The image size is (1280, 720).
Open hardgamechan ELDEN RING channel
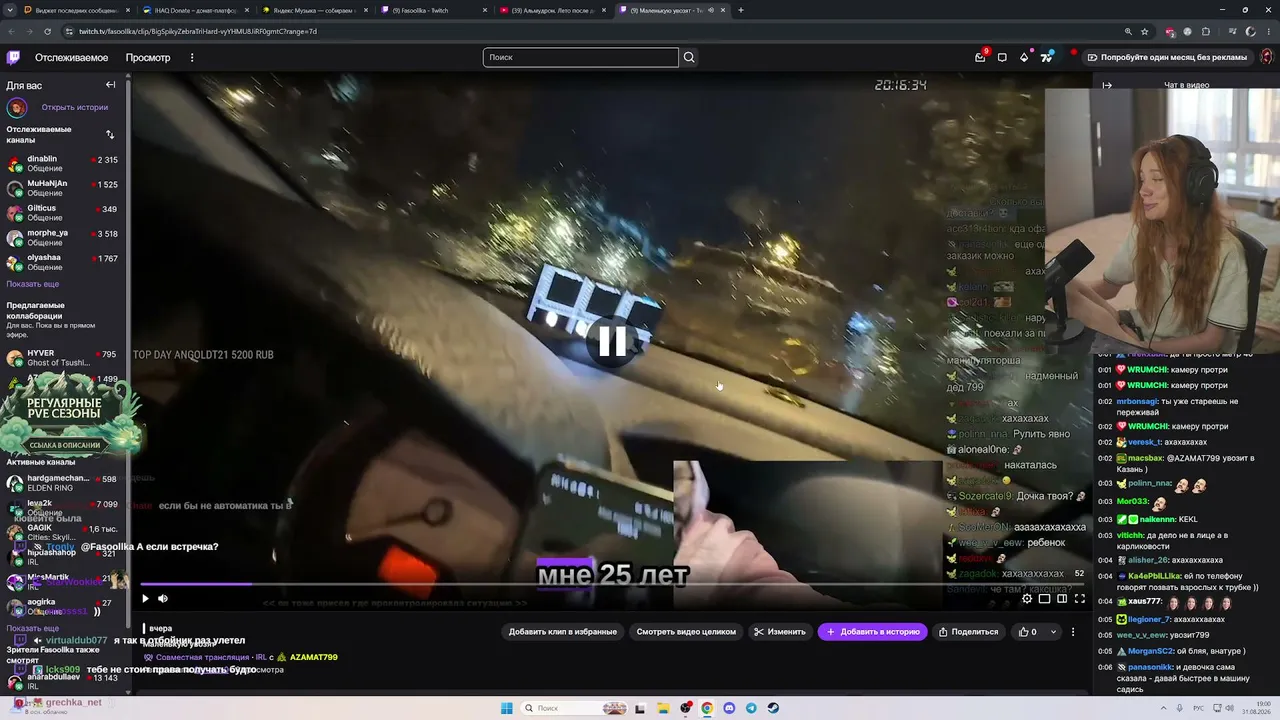(63, 483)
